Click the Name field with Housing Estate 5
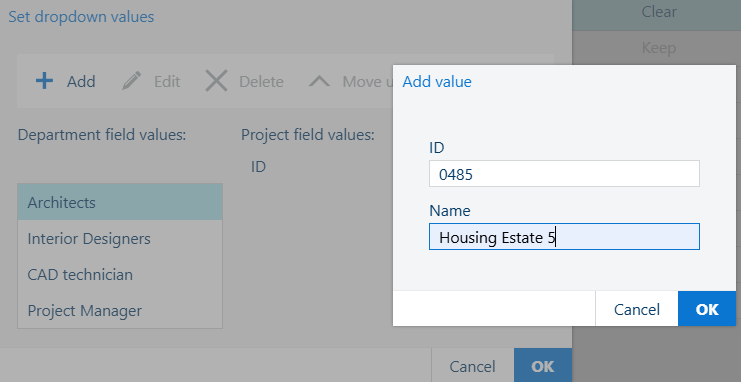This screenshot has width=741, height=382. [564, 236]
